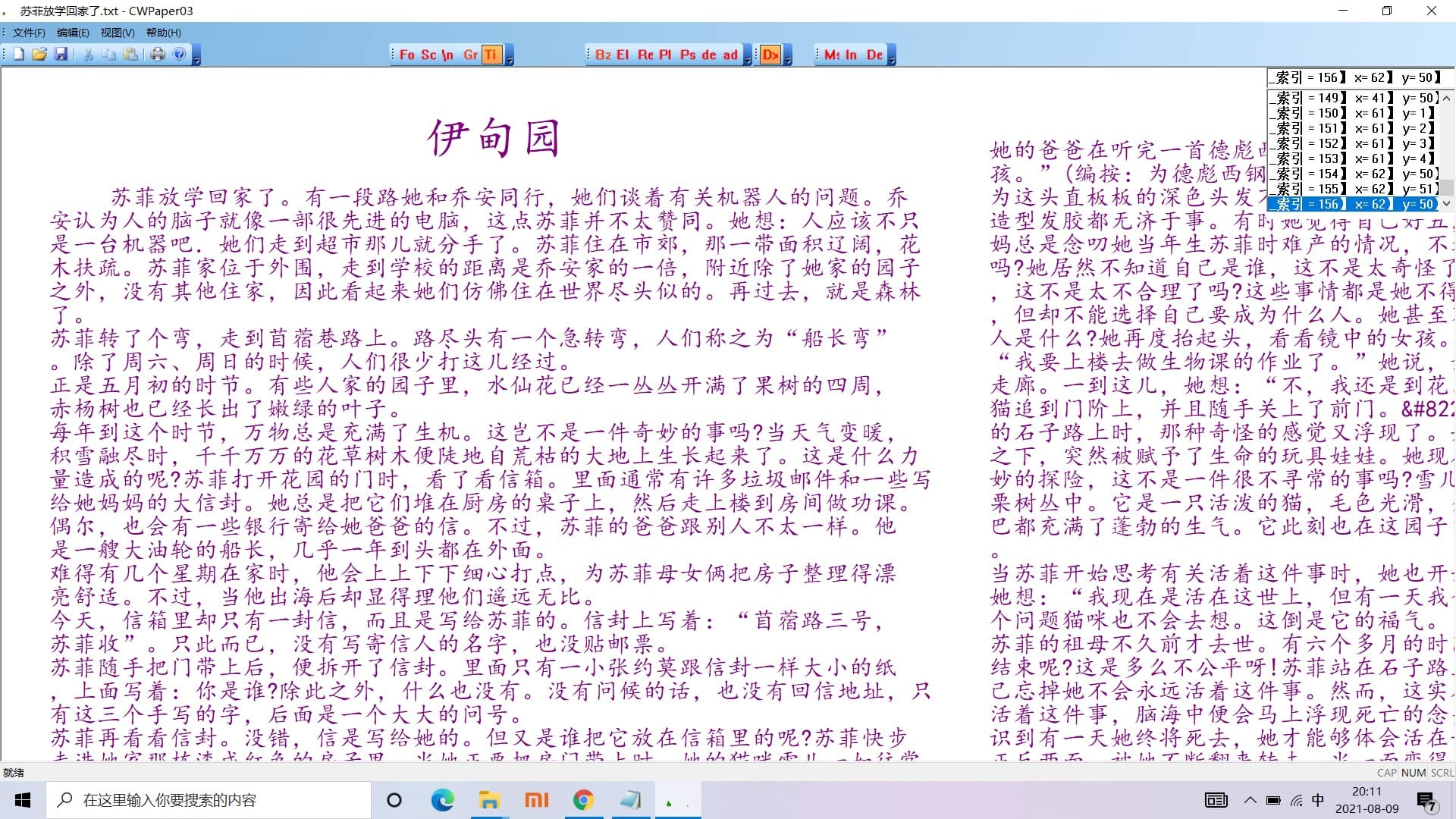
Task: Click the In button beside Ms
Action: 851,55
